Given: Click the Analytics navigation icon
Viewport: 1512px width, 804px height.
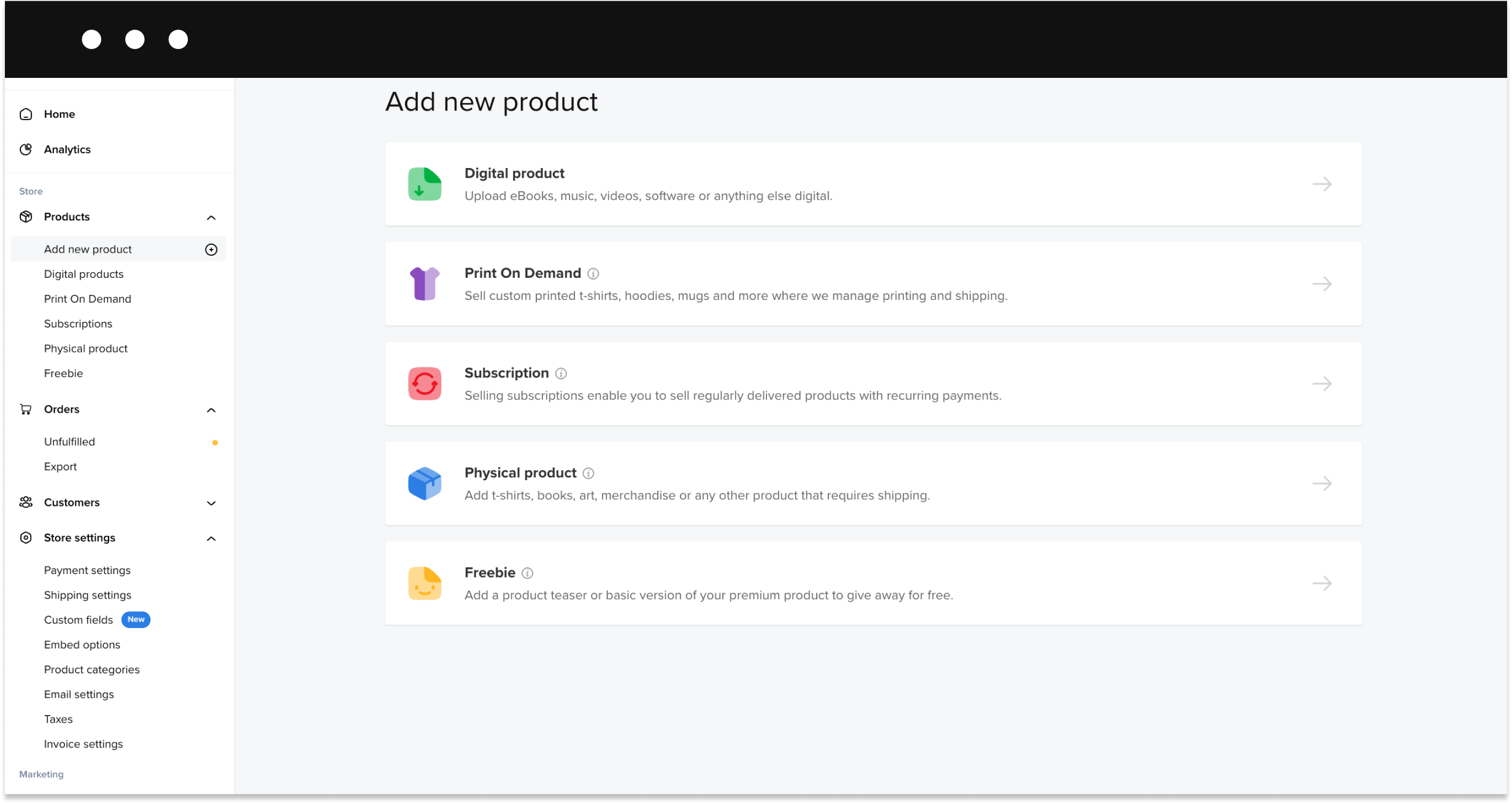Looking at the screenshot, I should point(26,149).
